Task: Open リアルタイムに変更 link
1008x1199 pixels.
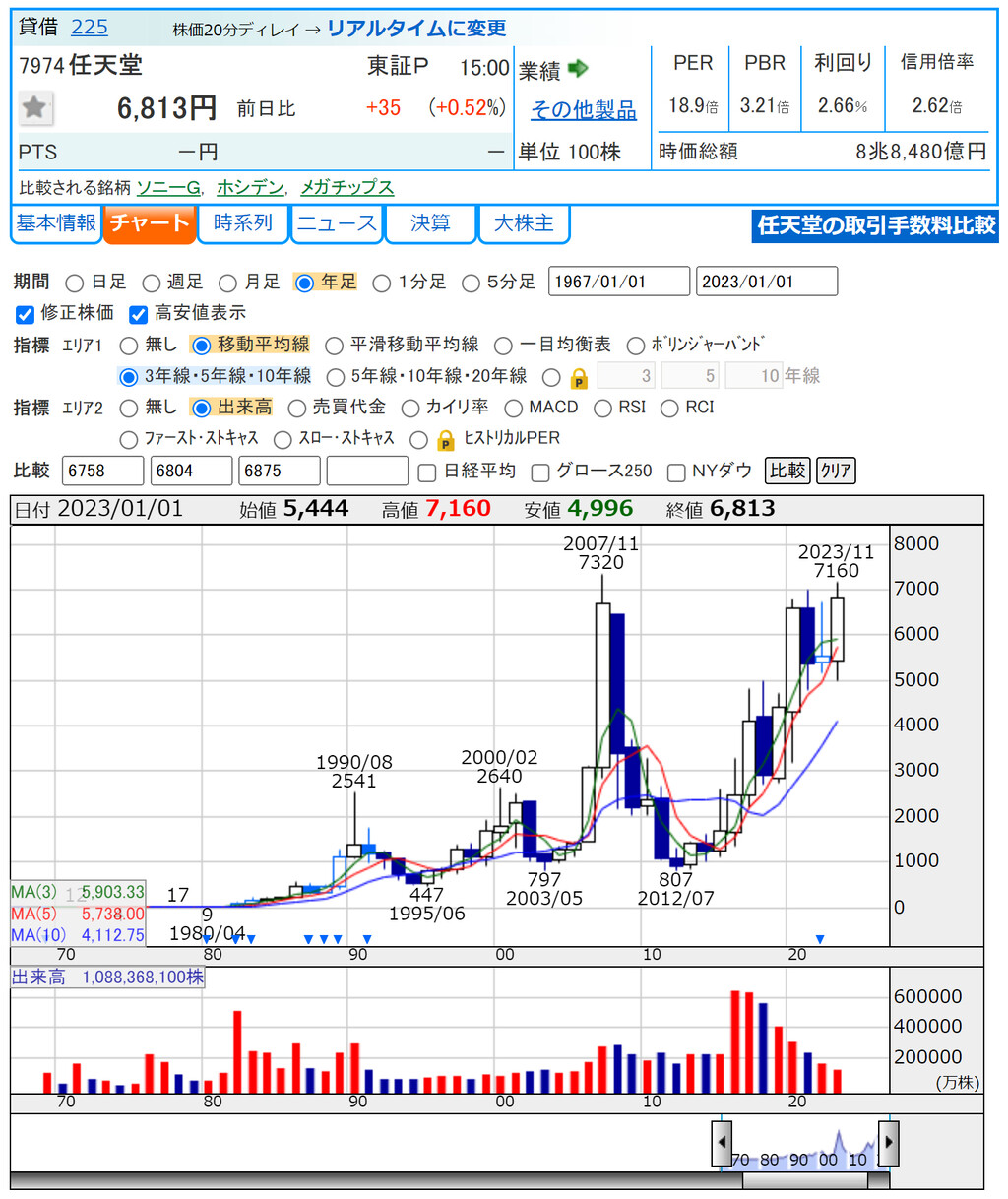Action: [x=416, y=29]
